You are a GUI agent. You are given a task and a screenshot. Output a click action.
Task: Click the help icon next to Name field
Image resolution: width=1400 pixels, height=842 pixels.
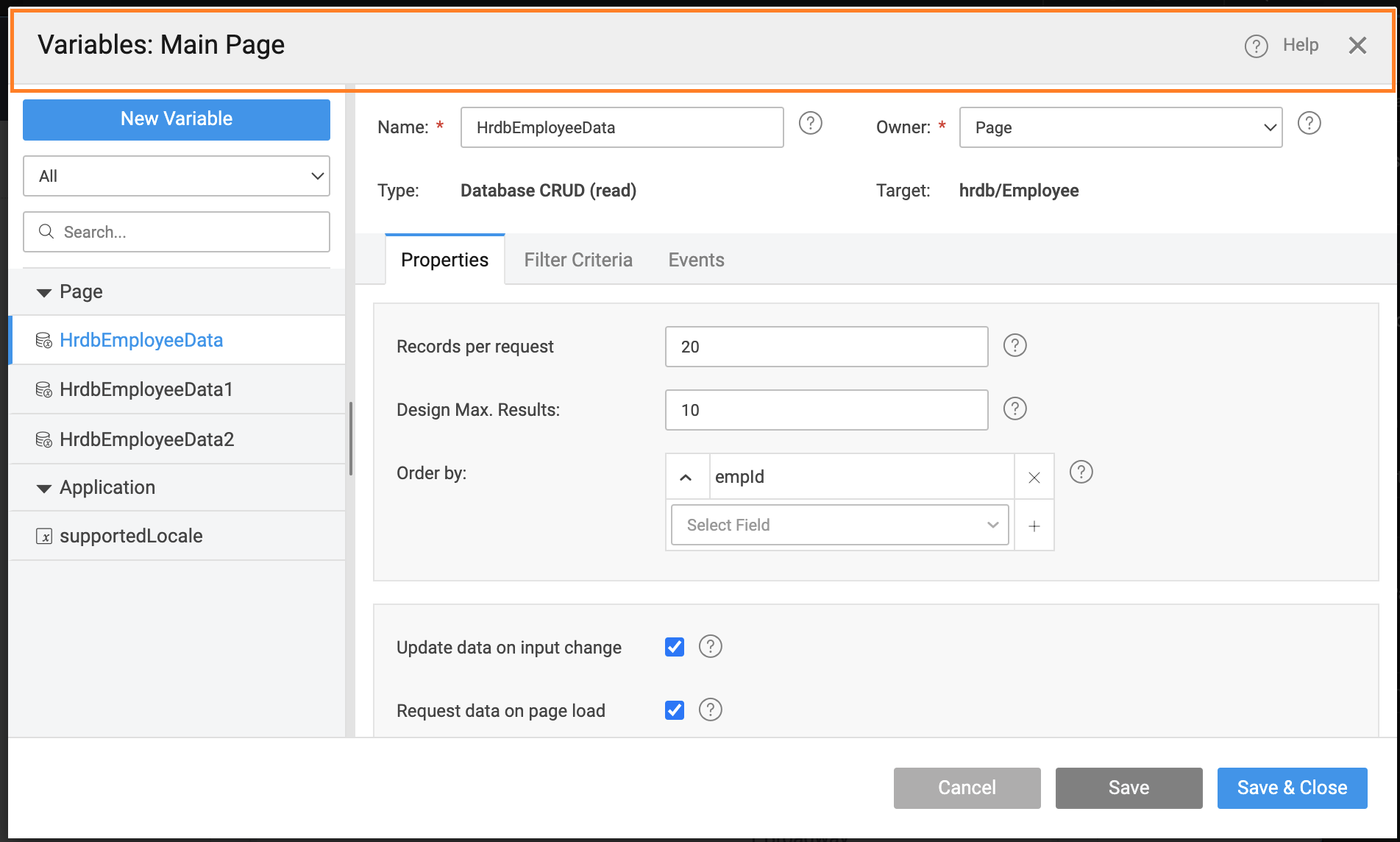coord(810,124)
